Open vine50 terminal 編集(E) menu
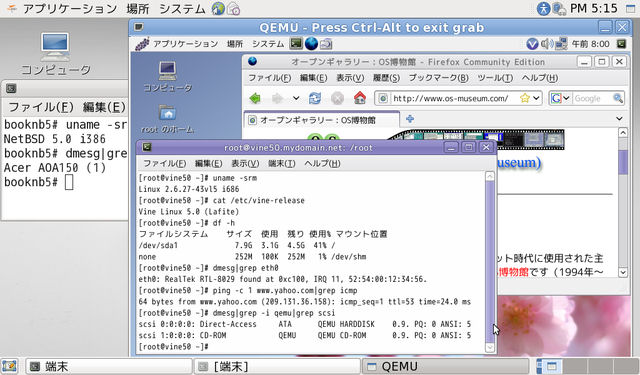Image resolution: width=640 pixels, height=375 pixels. pos(208,163)
